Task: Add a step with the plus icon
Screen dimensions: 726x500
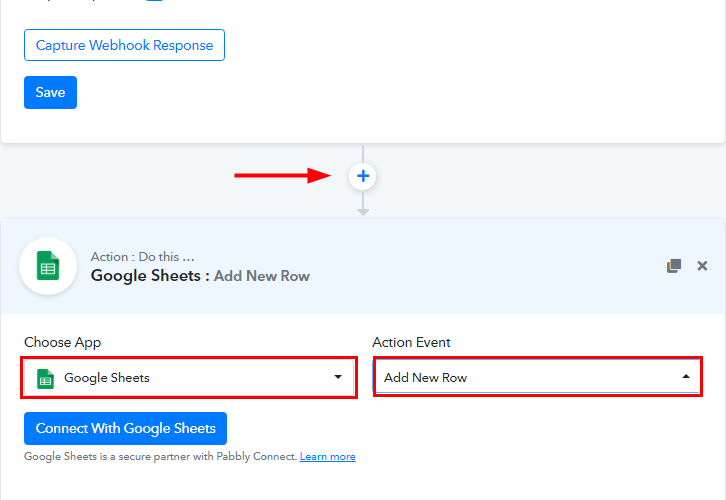Action: pyautogui.click(x=363, y=176)
